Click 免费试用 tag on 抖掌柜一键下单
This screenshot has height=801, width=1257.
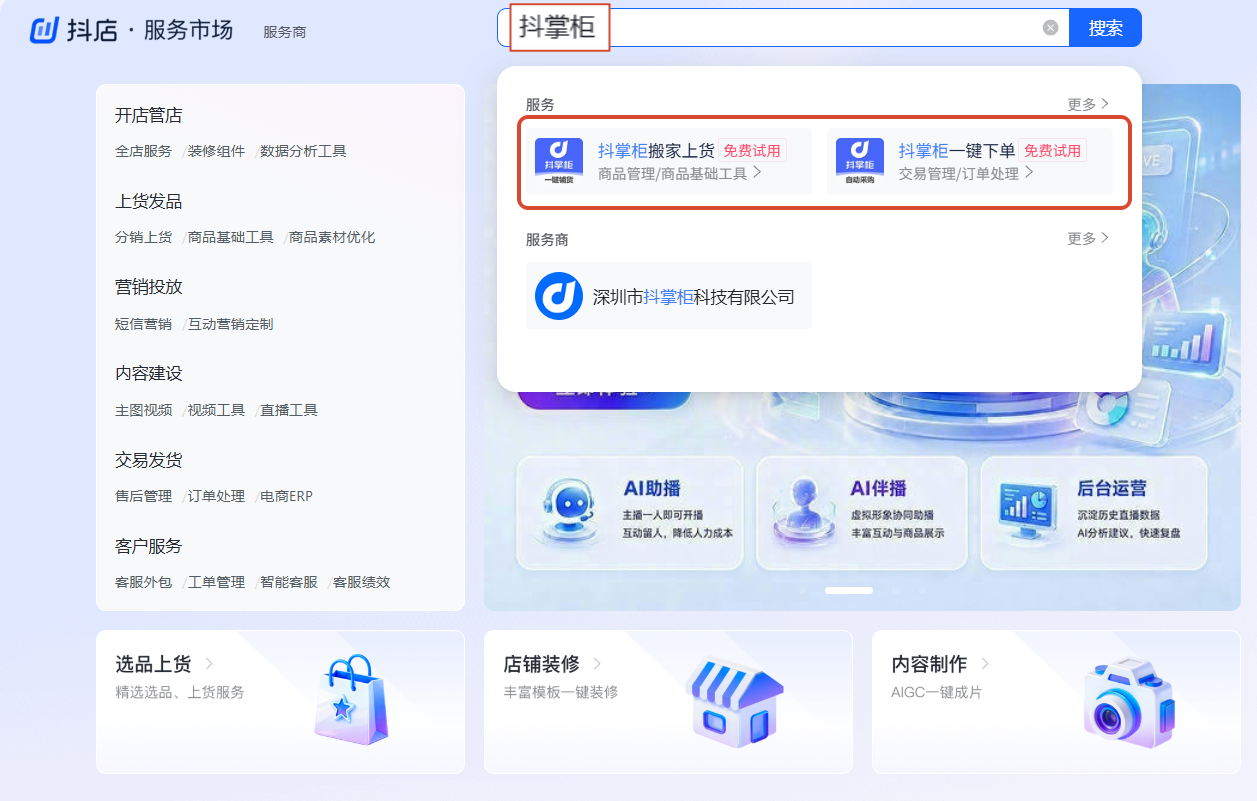coord(1052,151)
